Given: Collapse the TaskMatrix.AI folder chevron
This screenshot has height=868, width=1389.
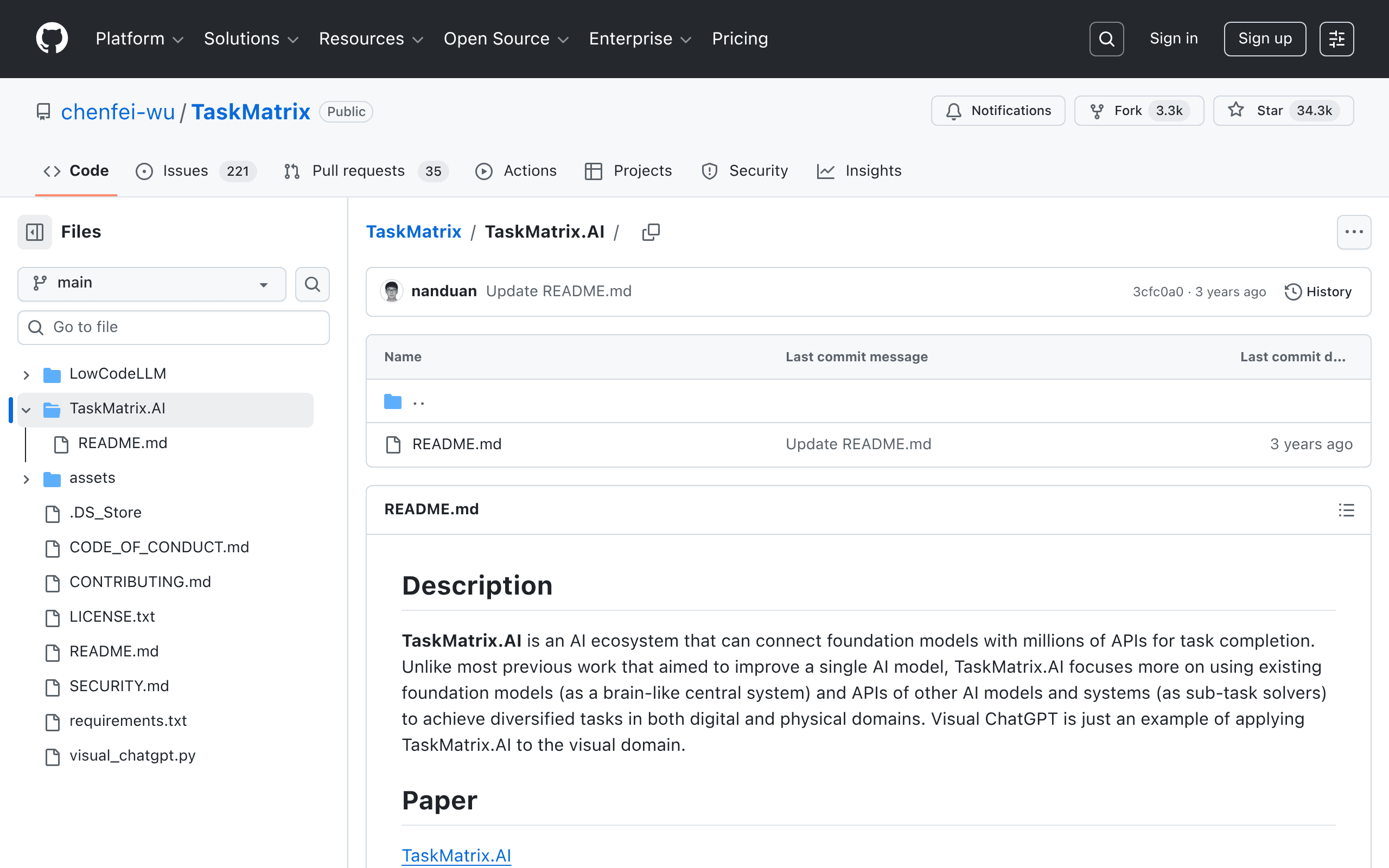Looking at the screenshot, I should 26,410.
